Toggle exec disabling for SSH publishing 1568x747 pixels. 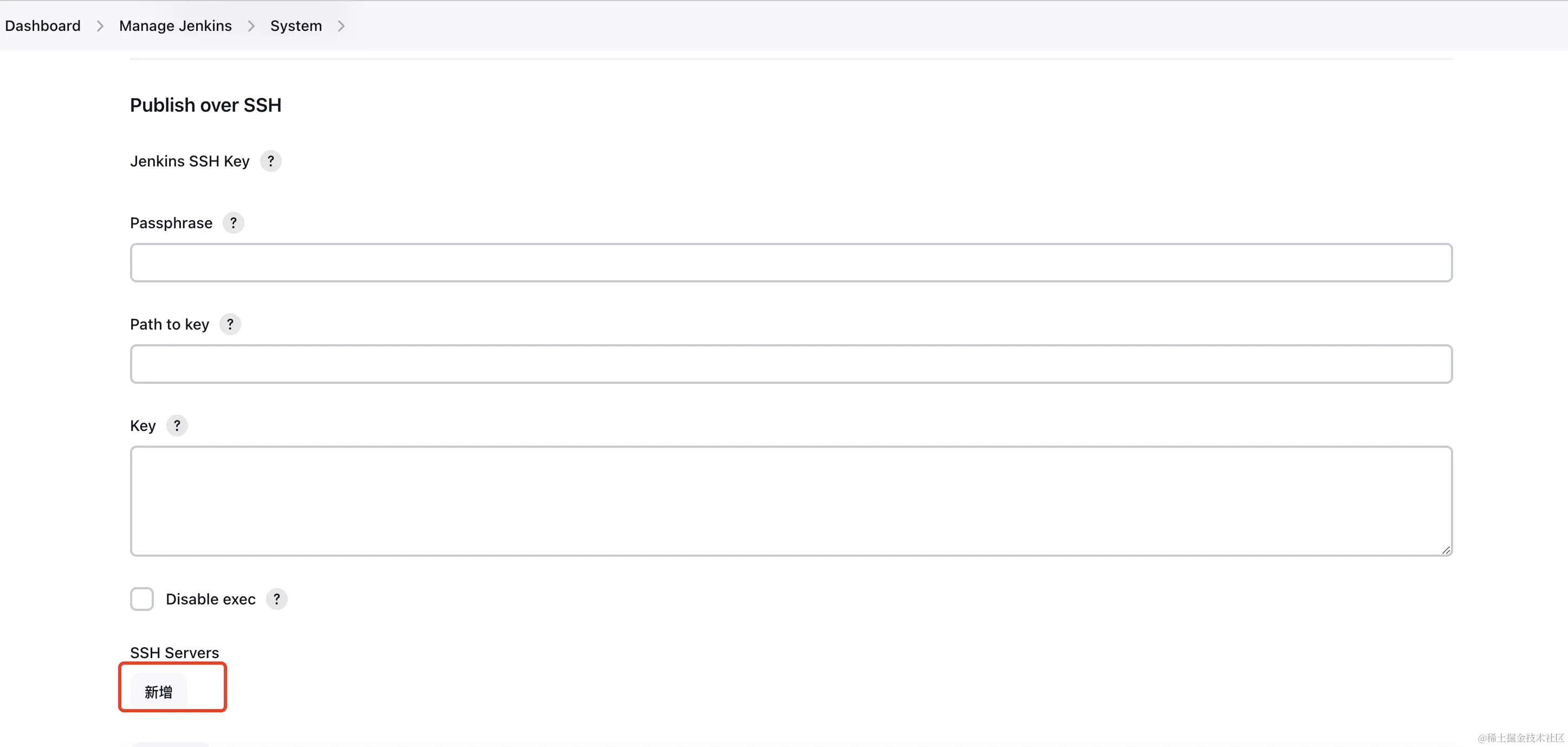click(142, 599)
